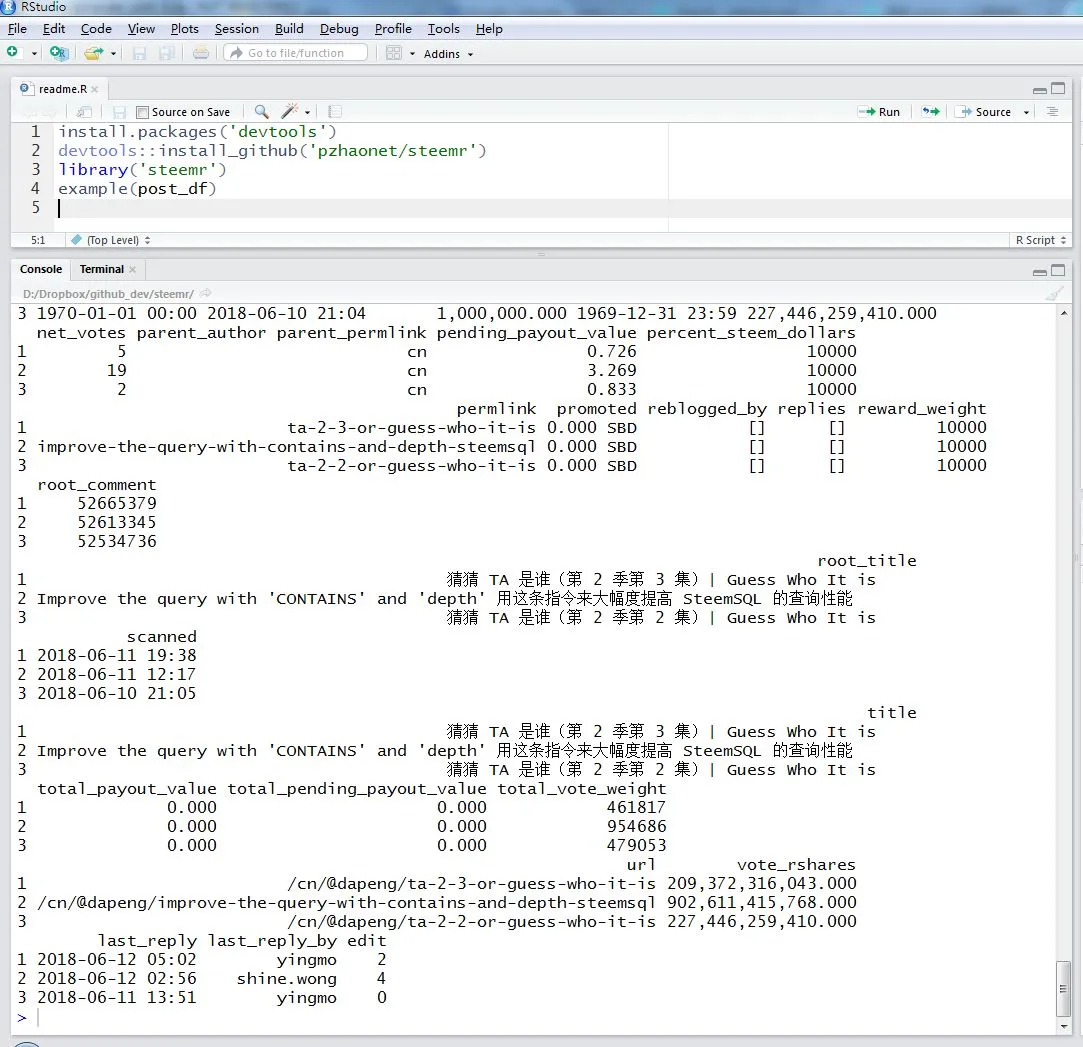Open the Tools menu
The image size is (1083, 1047).
click(x=443, y=29)
